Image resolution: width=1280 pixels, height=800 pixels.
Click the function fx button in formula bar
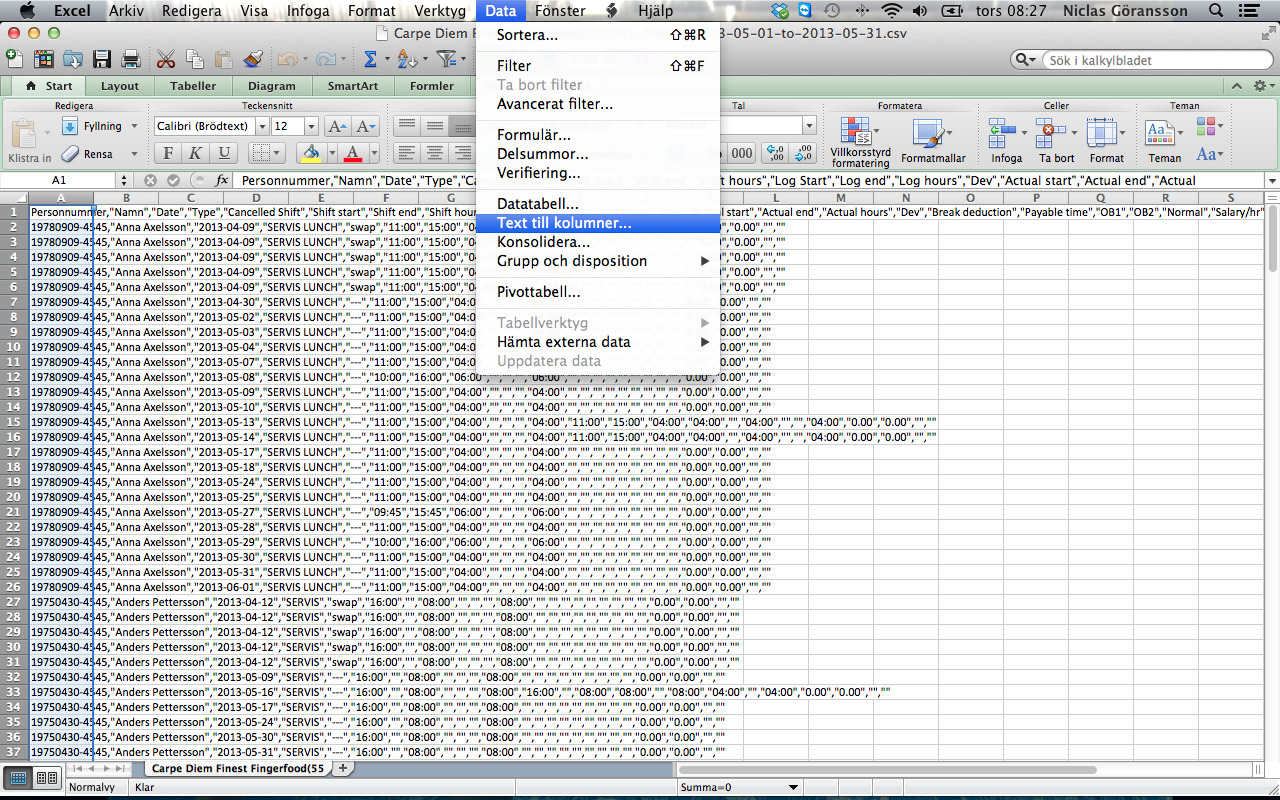click(222, 180)
